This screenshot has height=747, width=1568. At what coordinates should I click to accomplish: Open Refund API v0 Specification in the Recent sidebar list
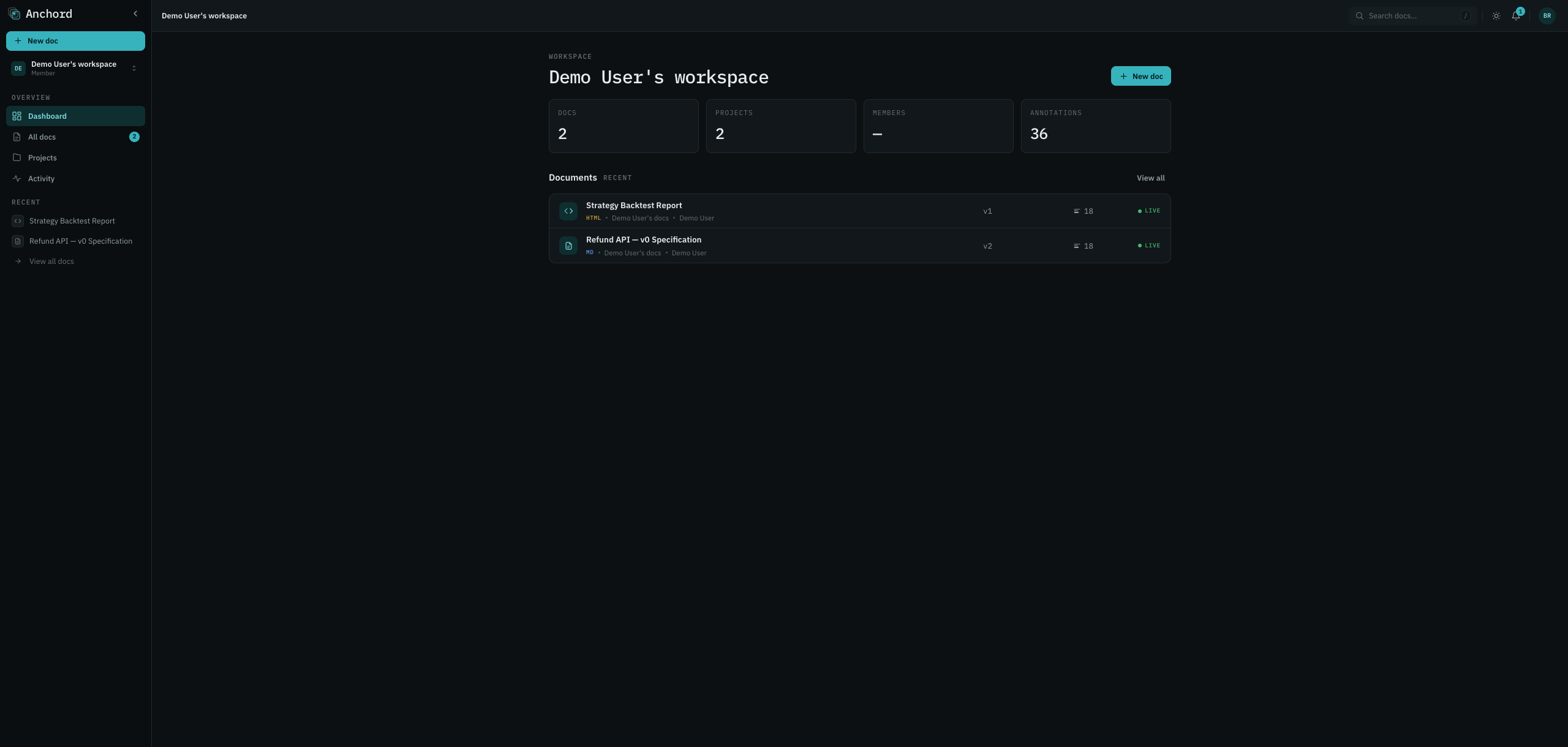(75, 241)
